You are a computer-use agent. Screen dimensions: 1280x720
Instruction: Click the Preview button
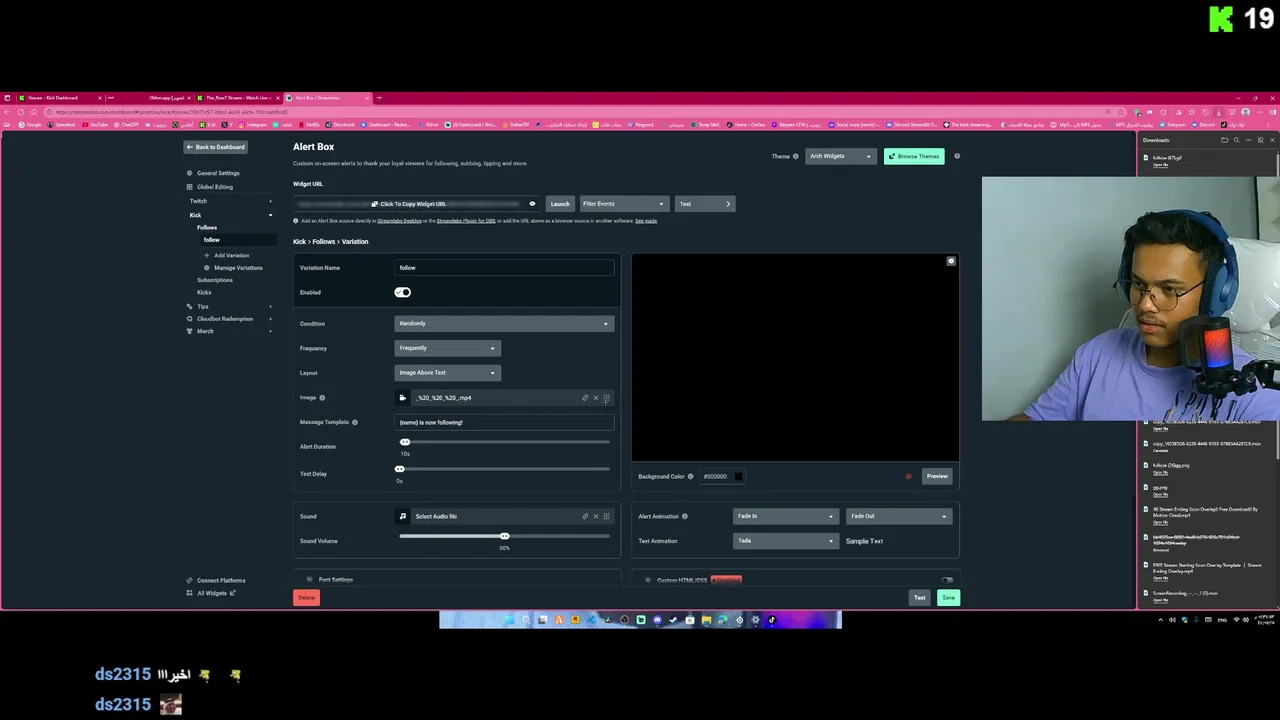937,477
